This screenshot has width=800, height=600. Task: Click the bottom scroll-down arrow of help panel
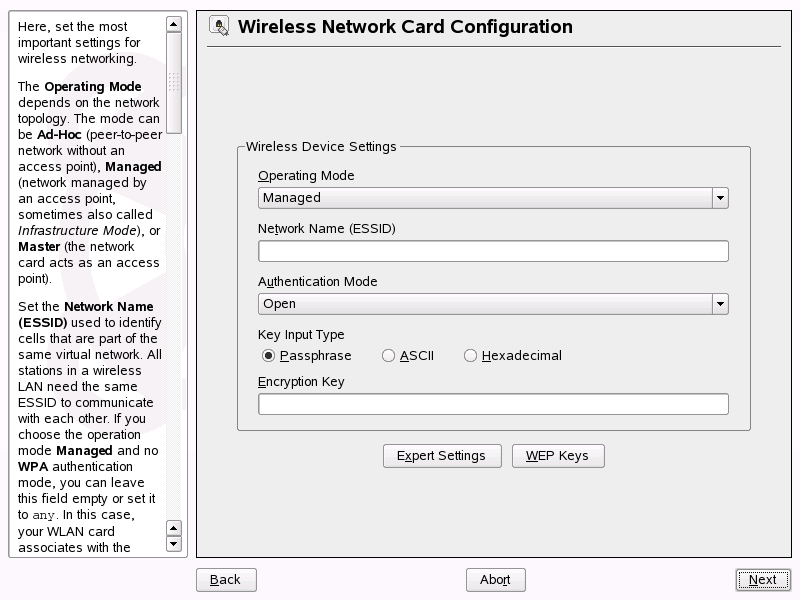174,544
